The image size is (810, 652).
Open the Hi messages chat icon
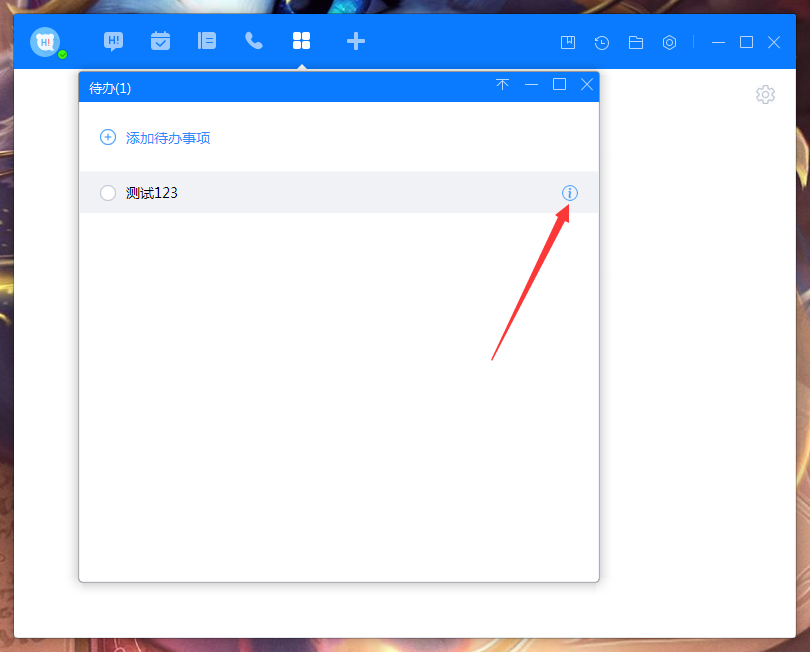tap(114, 41)
